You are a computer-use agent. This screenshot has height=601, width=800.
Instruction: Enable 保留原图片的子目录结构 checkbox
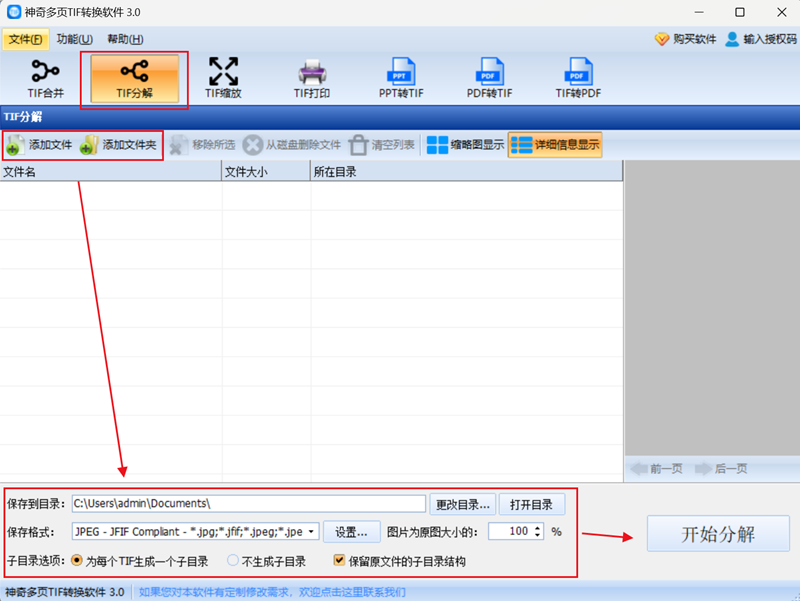pos(340,558)
